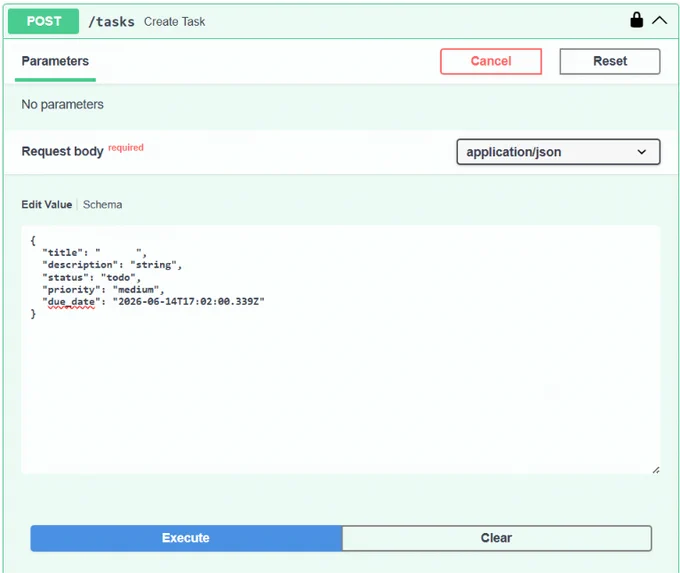The width and height of the screenshot is (680, 573).
Task: Click the Request body label
Action: (62, 151)
